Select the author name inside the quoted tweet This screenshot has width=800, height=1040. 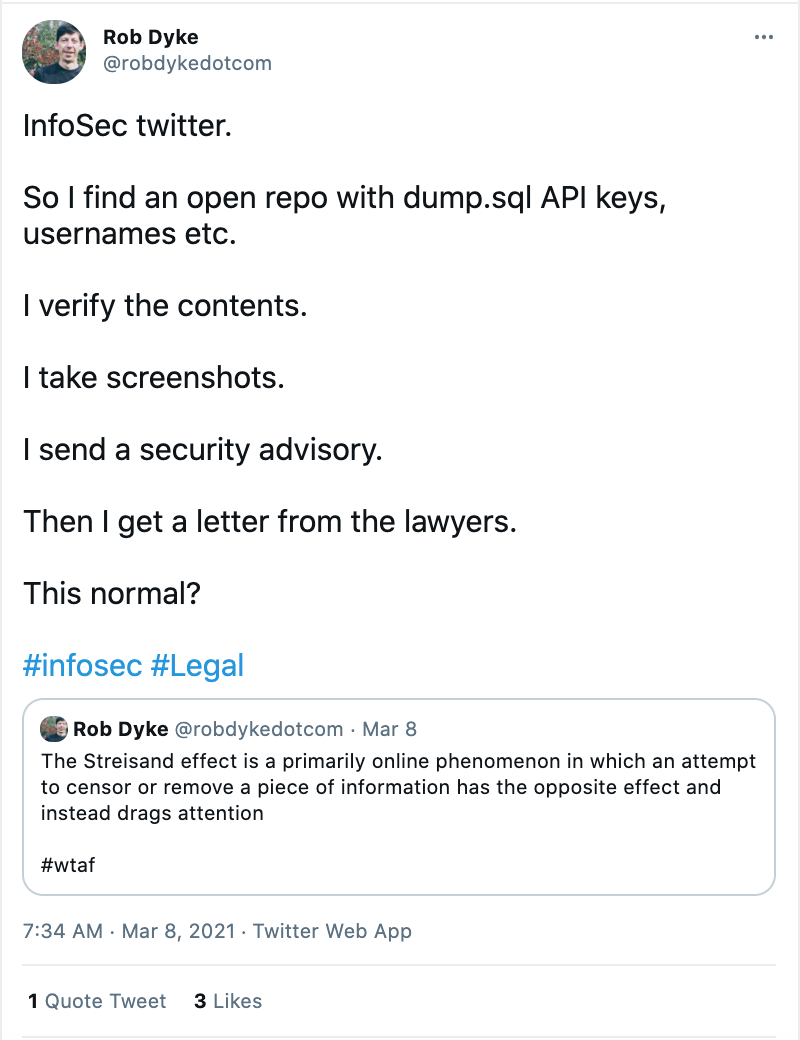[x=120, y=729]
